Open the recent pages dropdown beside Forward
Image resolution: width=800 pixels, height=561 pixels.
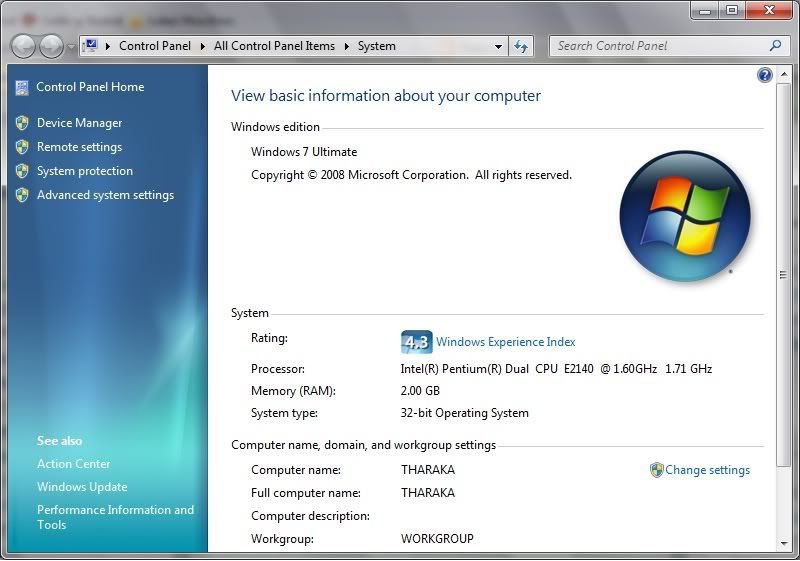tap(71, 47)
